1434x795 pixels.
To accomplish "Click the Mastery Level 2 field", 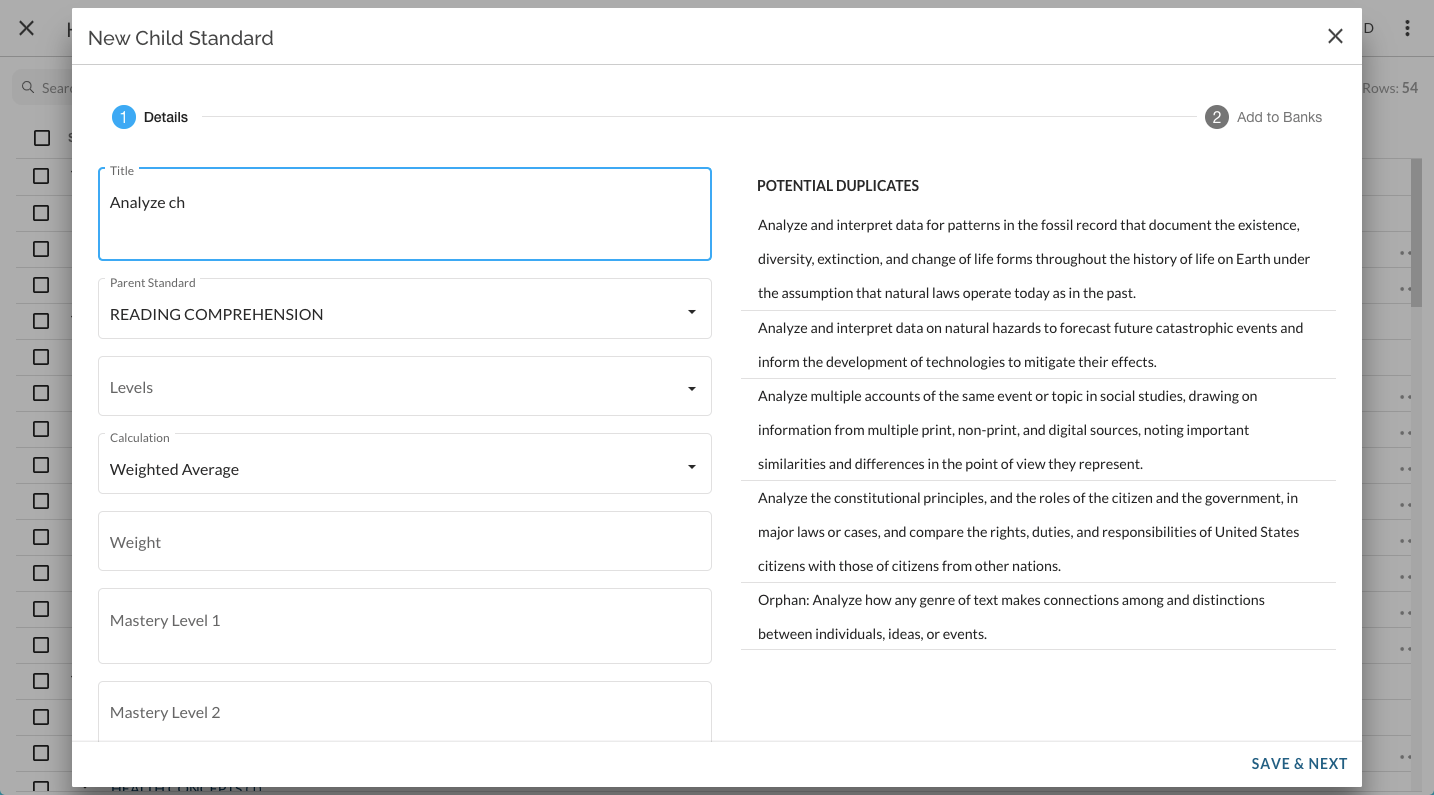I will (405, 712).
